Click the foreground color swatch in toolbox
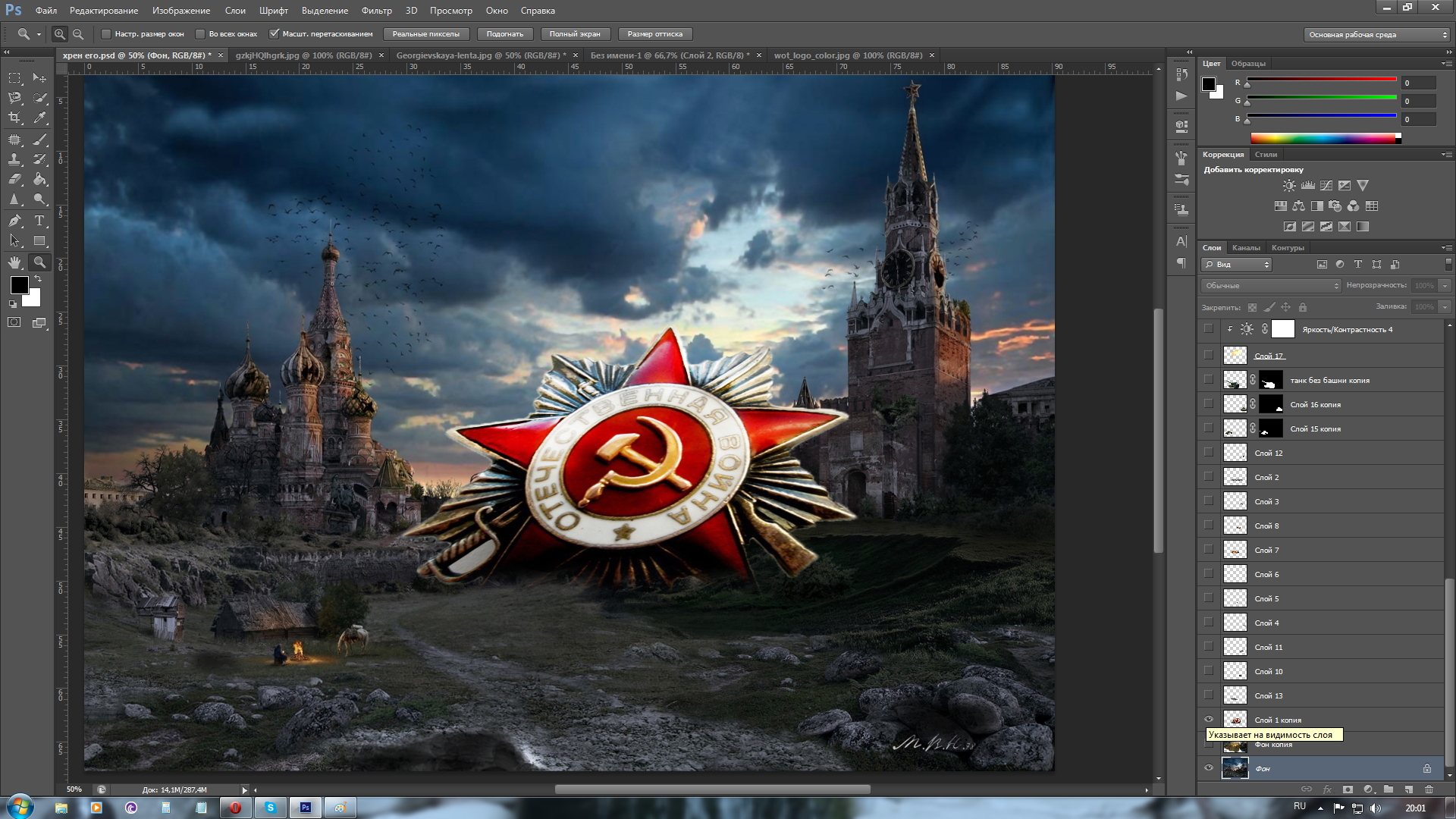This screenshot has height=819, width=1456. click(x=18, y=284)
